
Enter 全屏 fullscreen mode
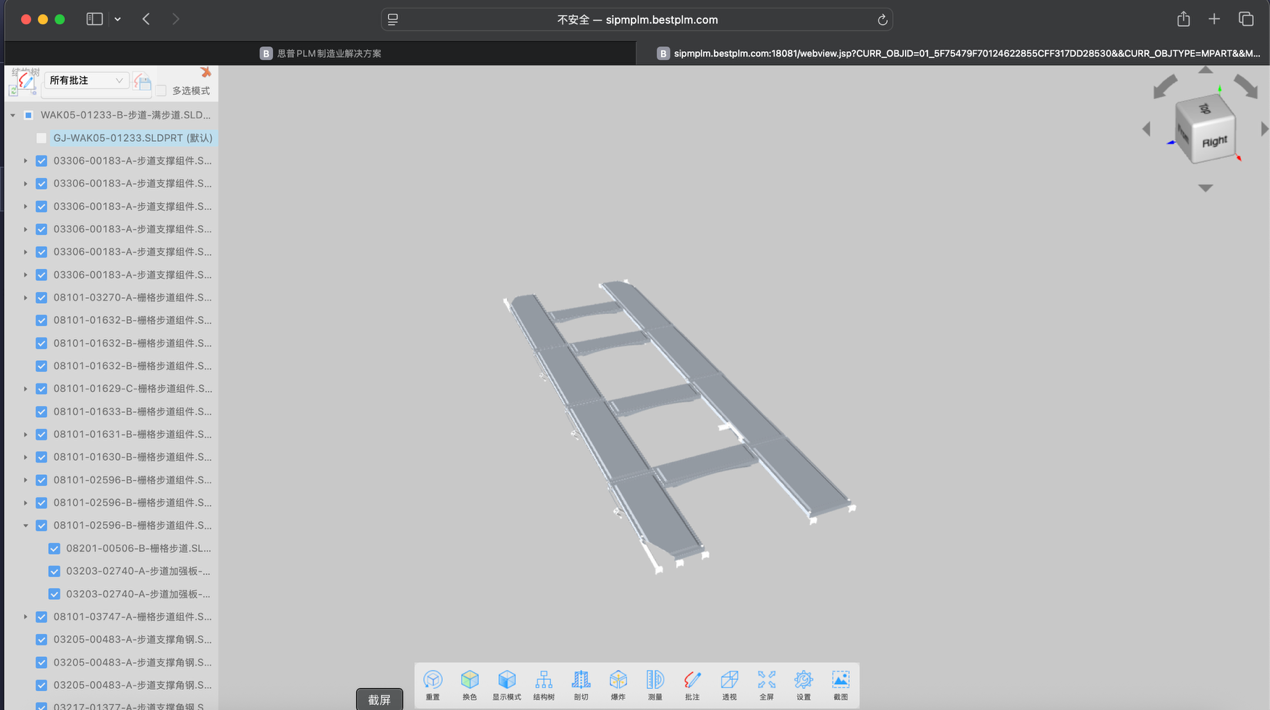click(767, 685)
